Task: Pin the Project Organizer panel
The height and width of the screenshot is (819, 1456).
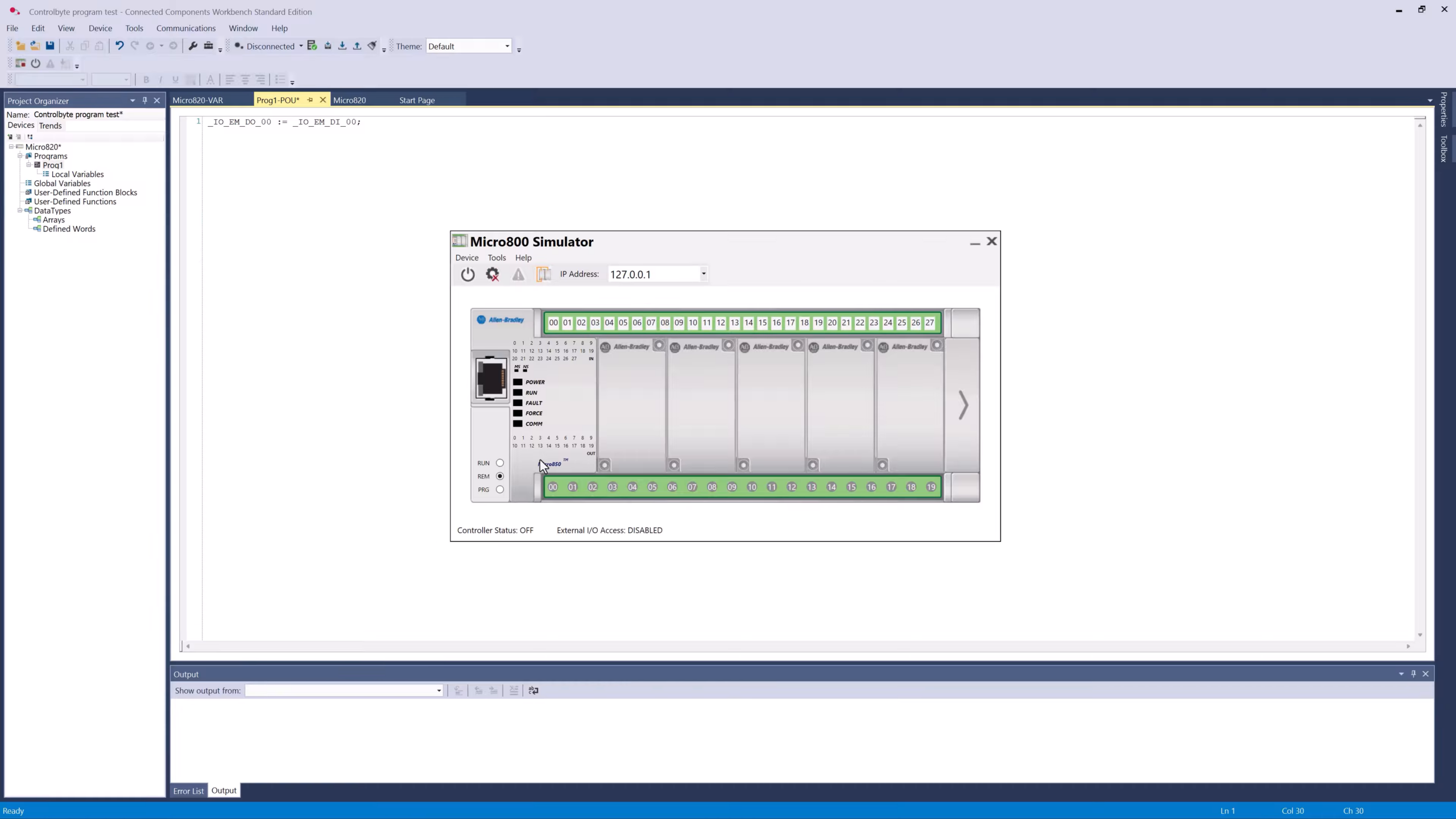Action: coord(145,101)
